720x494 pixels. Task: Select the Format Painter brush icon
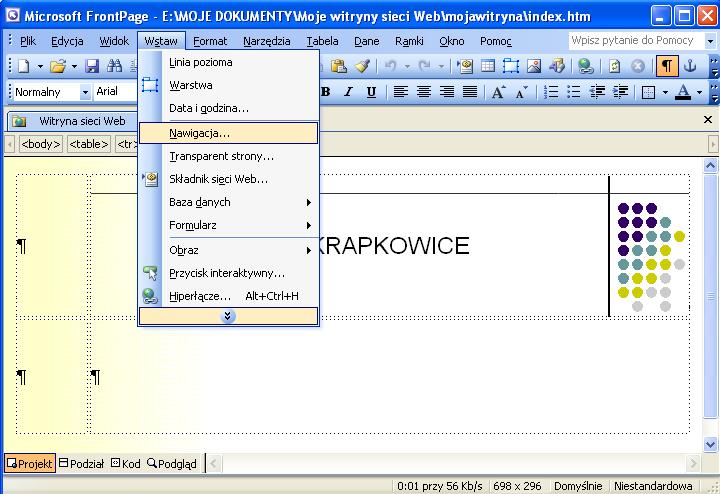point(363,67)
